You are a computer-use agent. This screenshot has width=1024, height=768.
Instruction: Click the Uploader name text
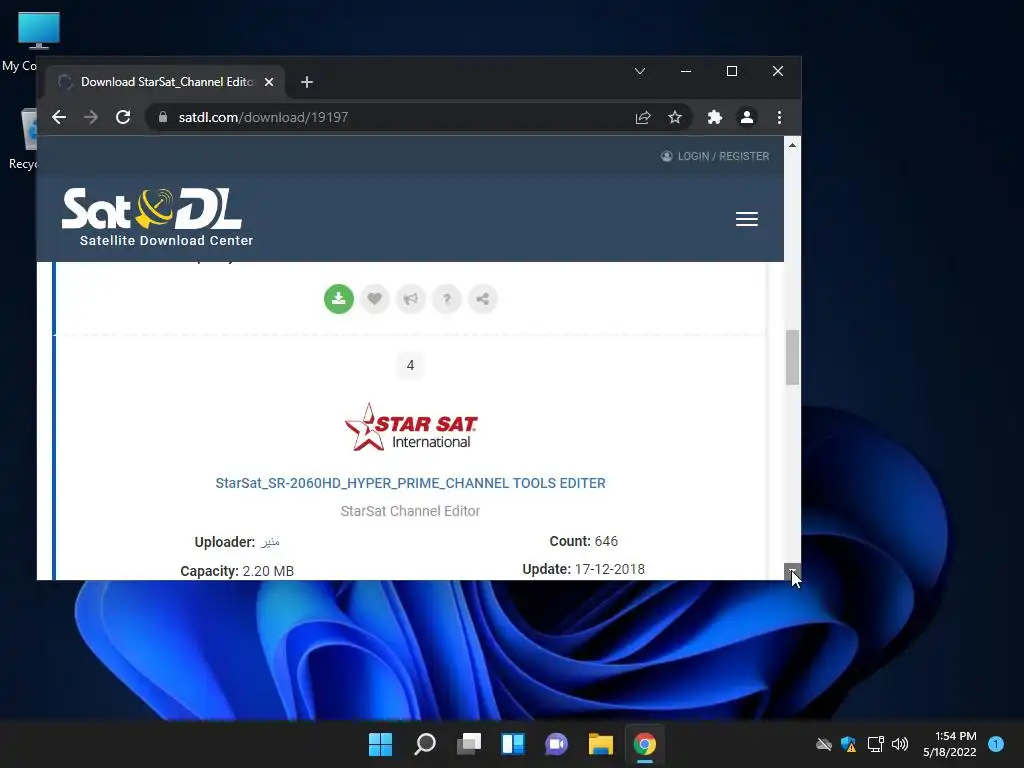270,542
